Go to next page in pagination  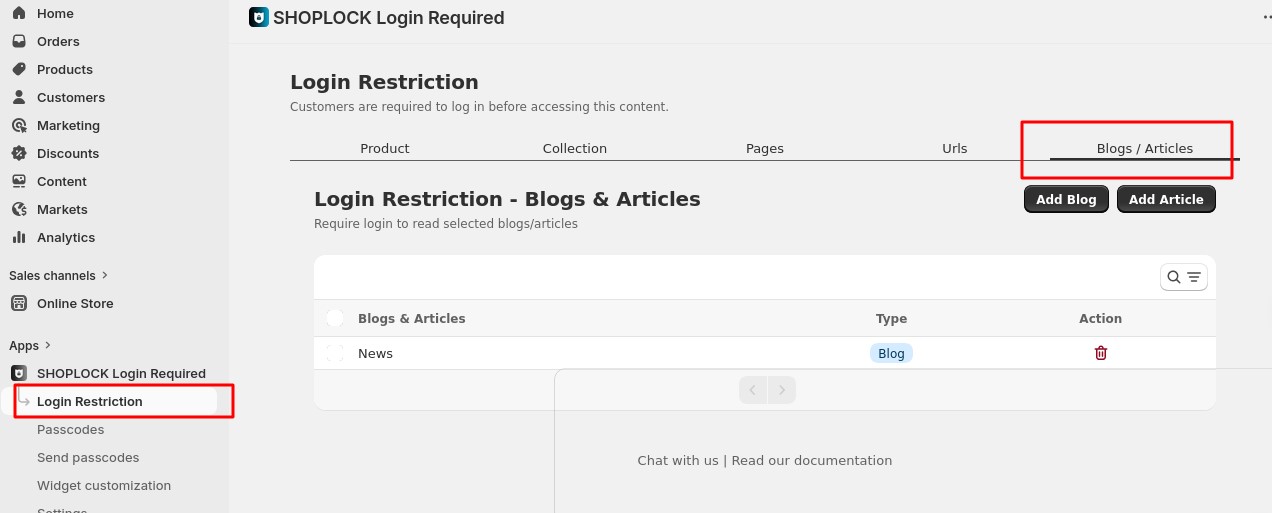(782, 390)
